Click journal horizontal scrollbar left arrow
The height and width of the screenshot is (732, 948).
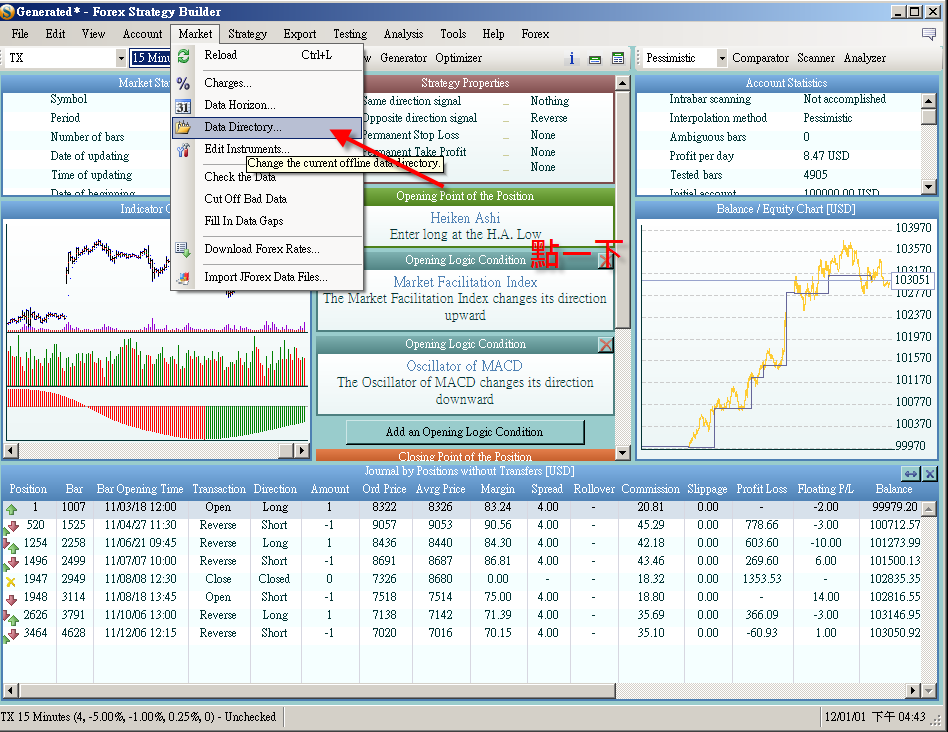click(x=10, y=690)
